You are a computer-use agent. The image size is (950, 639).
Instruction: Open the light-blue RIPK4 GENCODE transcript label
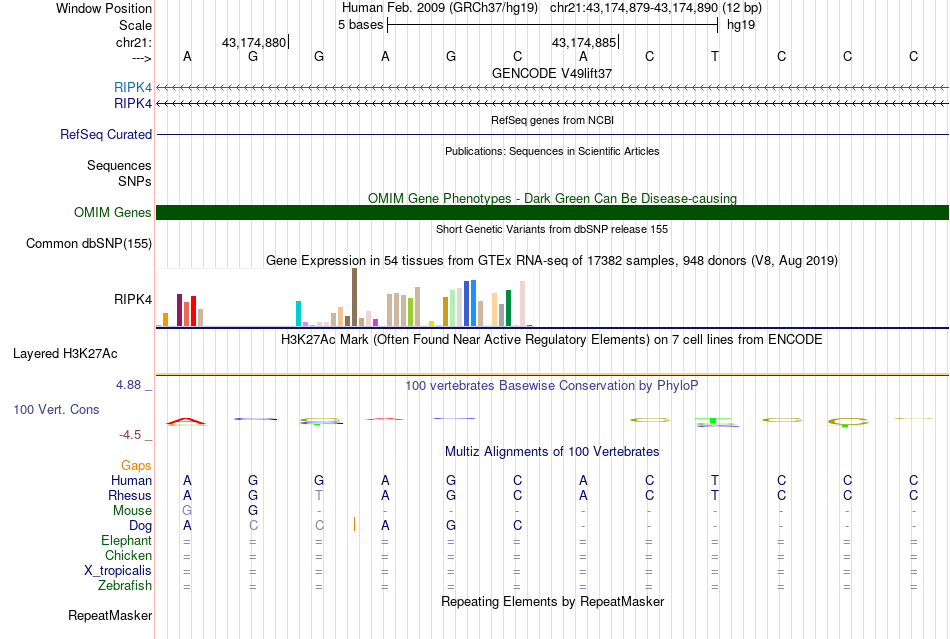(133, 87)
